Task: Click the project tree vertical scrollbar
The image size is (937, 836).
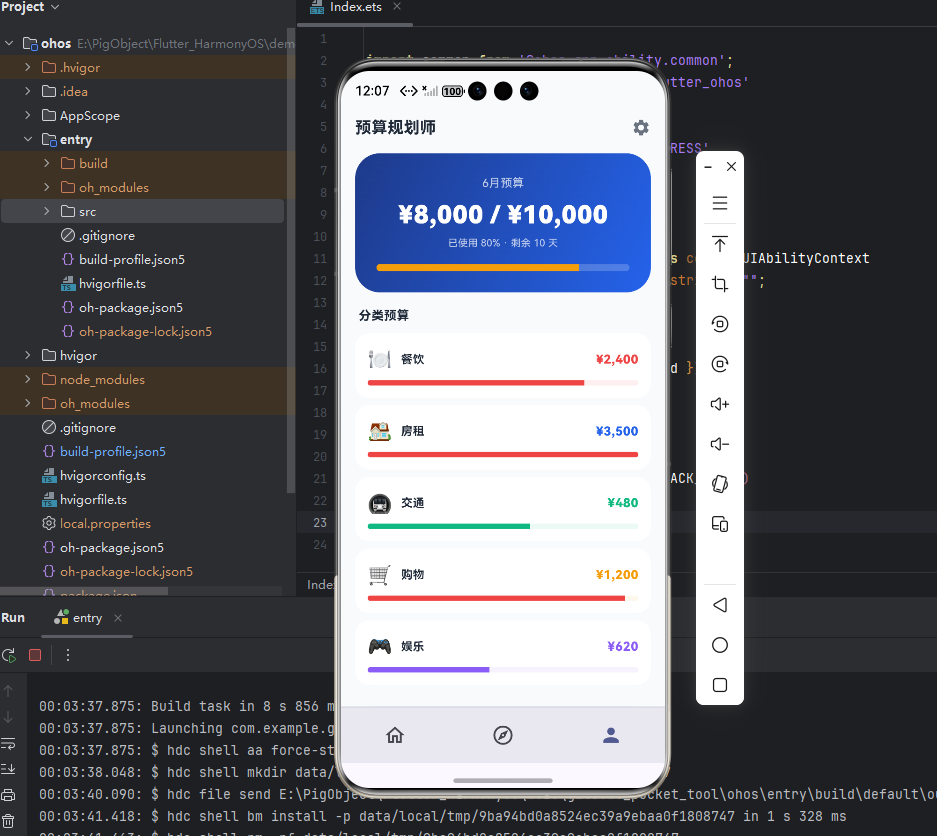Action: pos(291,260)
